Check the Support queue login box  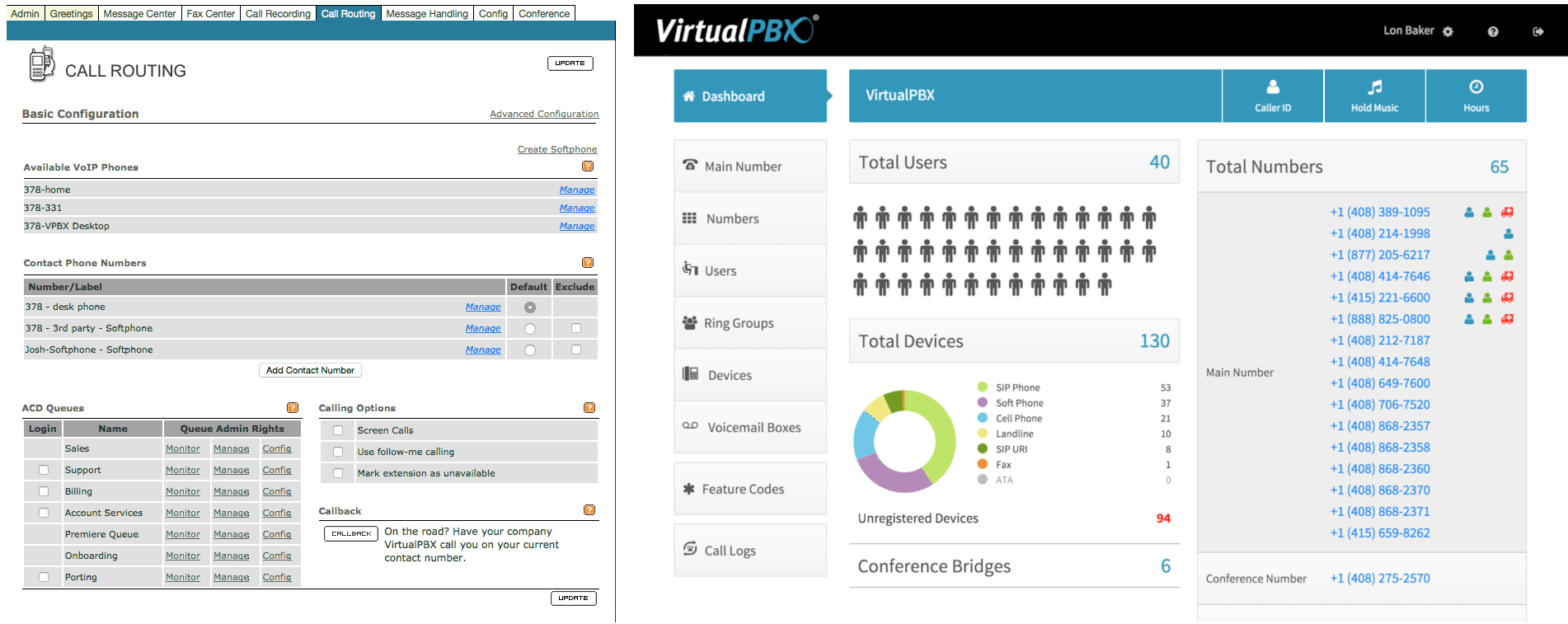44,470
